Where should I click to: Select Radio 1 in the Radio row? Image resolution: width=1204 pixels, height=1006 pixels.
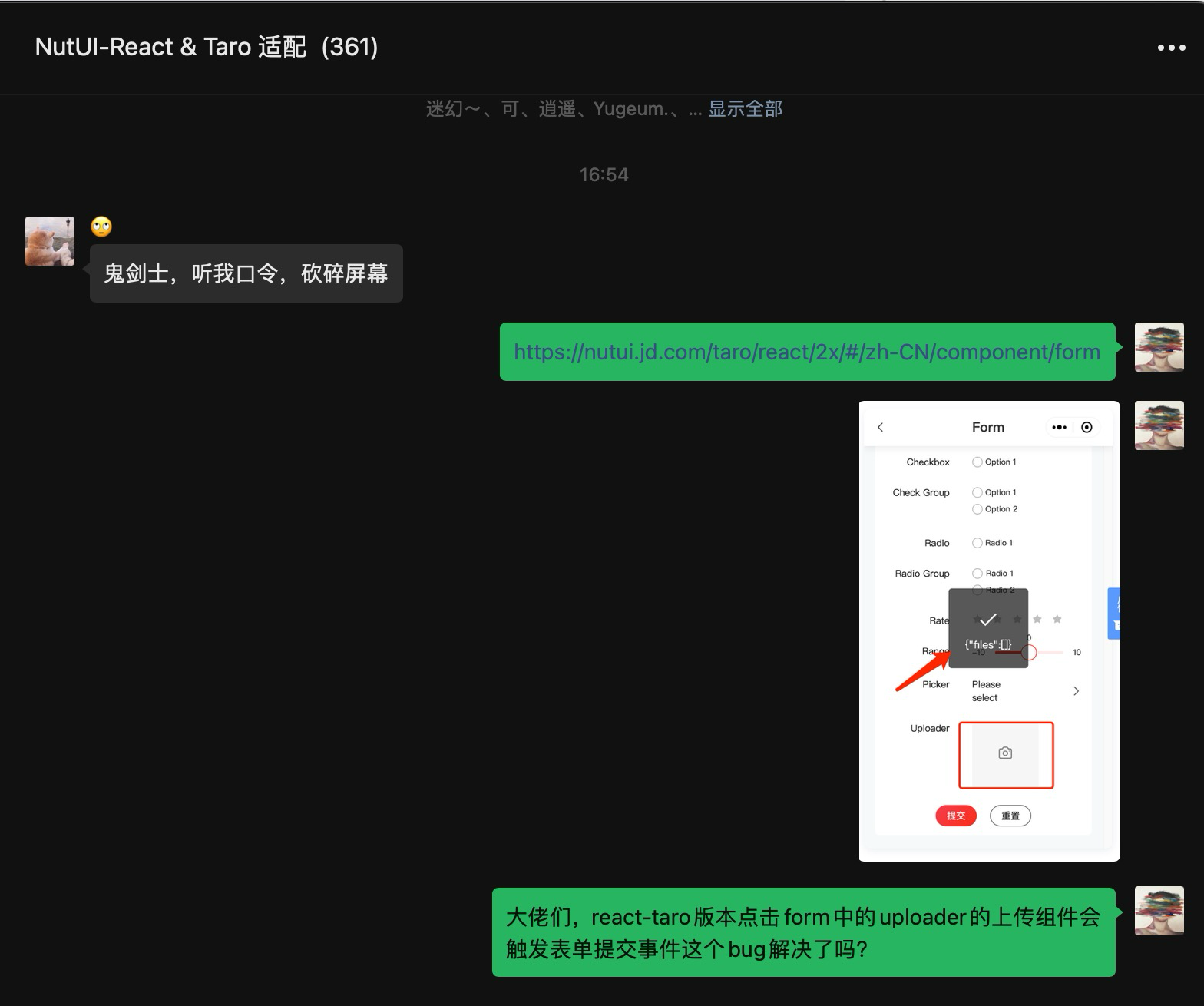point(977,543)
